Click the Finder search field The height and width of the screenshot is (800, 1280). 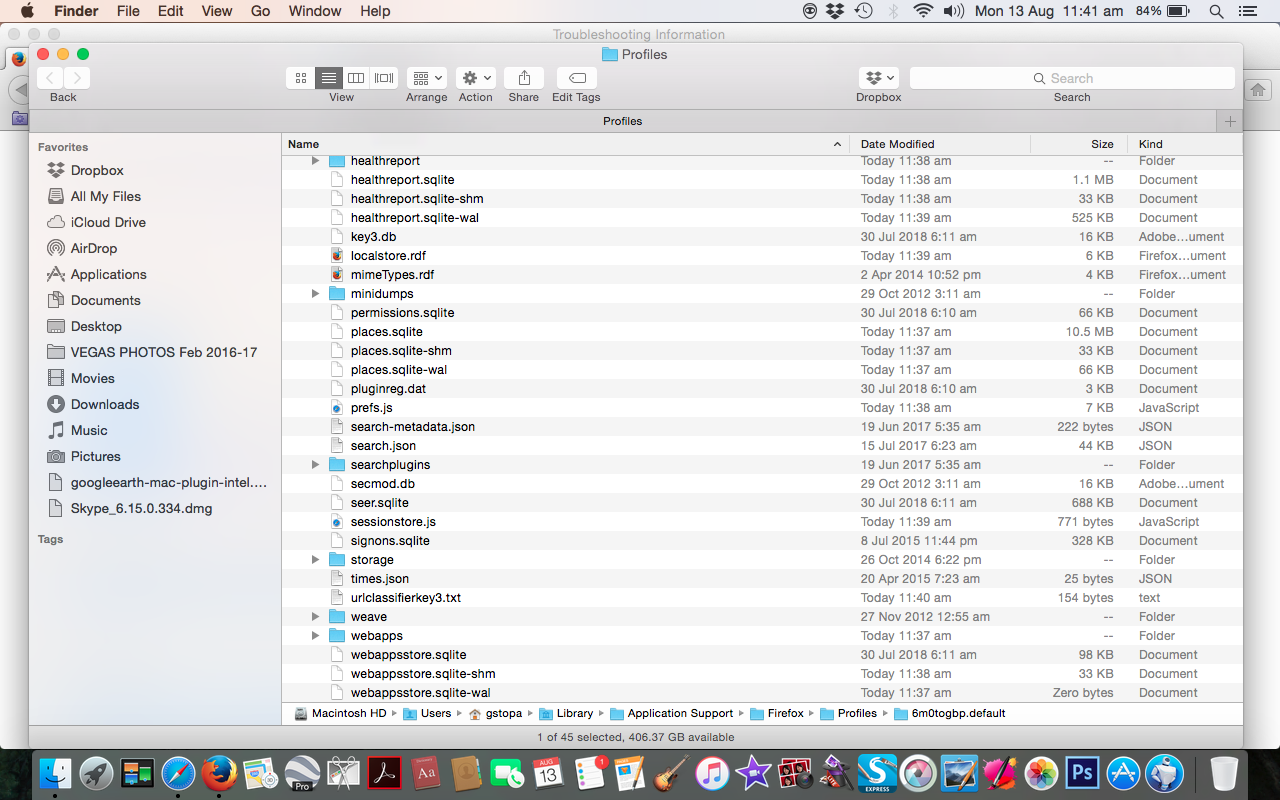1072,78
